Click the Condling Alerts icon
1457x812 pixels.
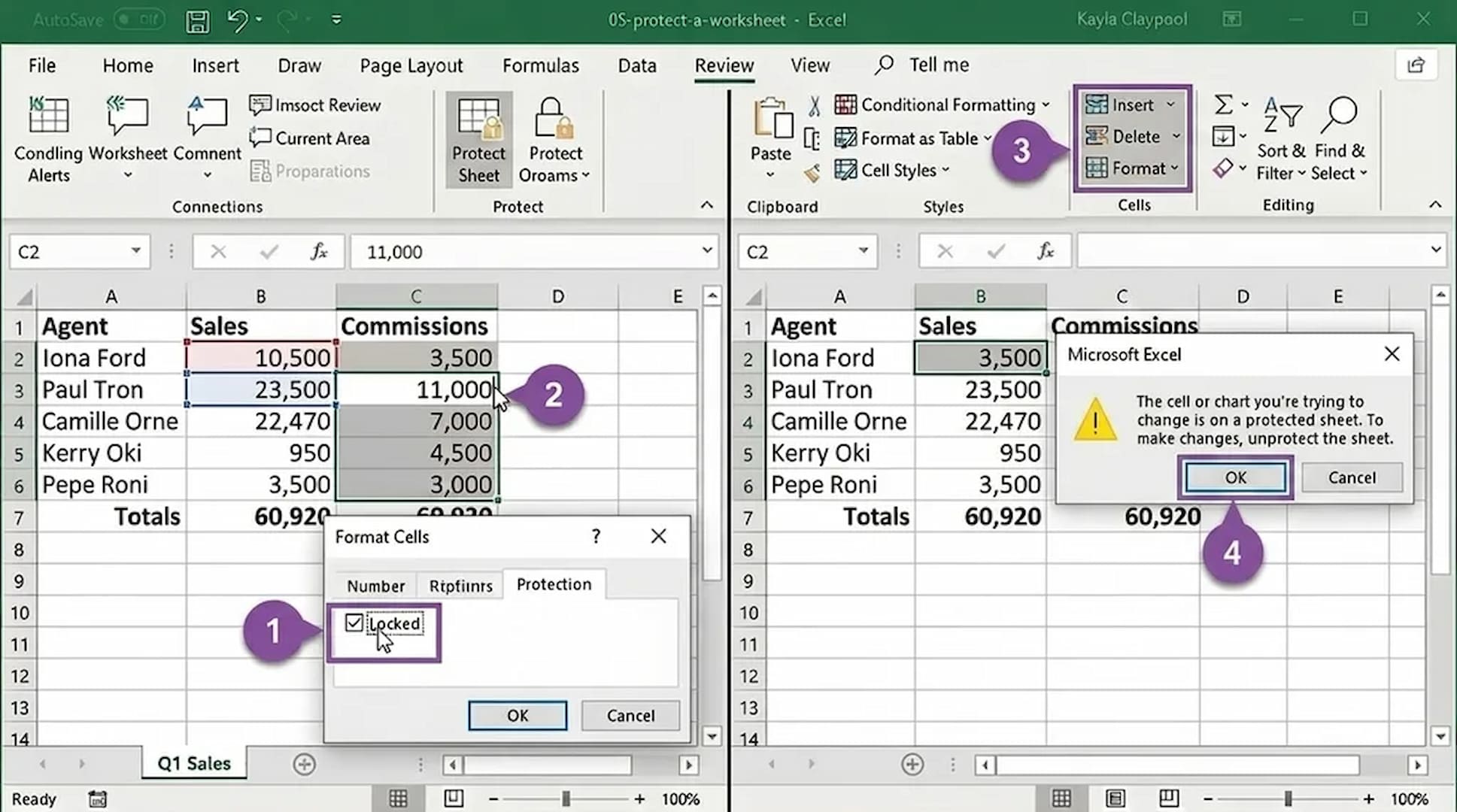coord(48,115)
